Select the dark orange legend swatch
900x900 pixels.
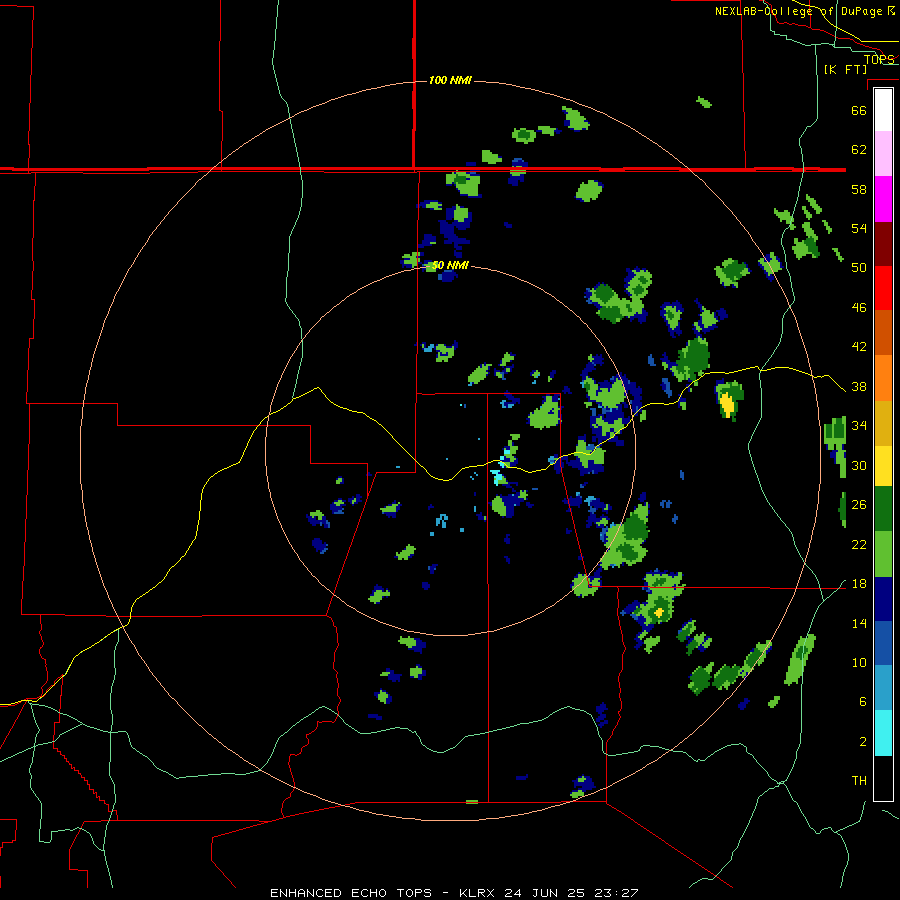point(883,332)
